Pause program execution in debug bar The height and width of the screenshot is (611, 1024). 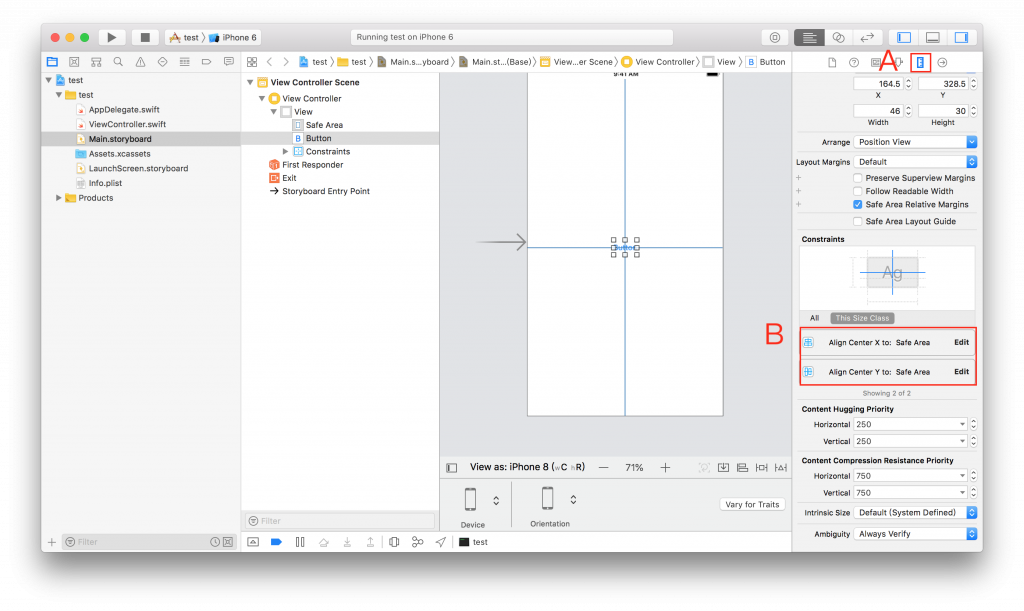click(300, 542)
